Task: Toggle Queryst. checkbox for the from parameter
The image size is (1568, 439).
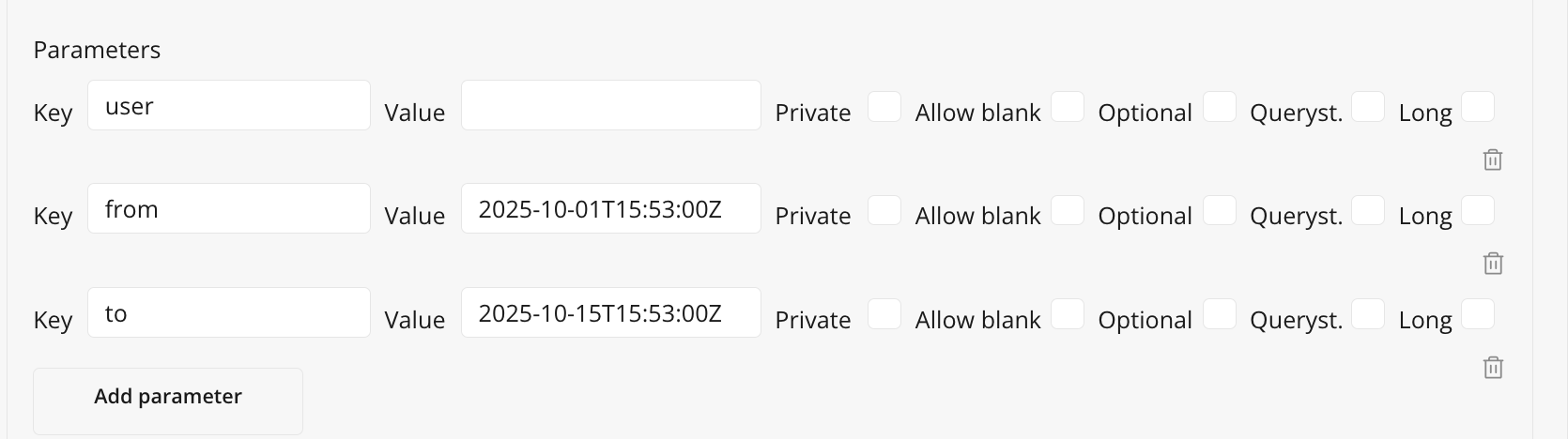Action: [1368, 210]
